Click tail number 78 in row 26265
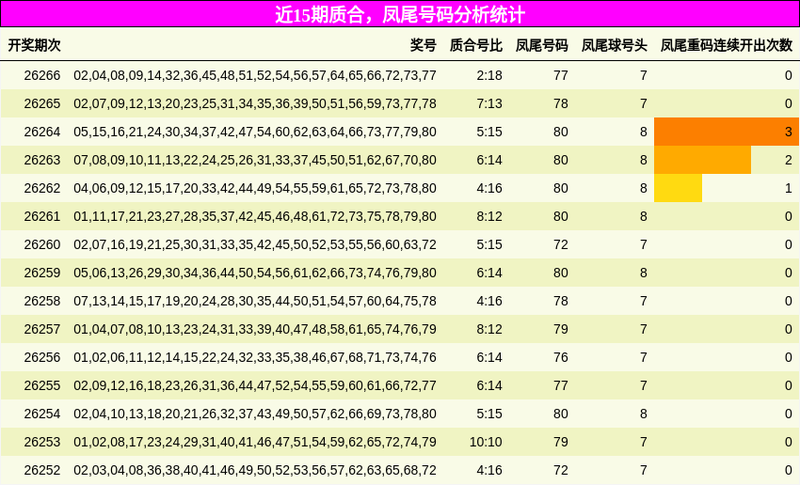This screenshot has height=485, width=800. (561, 104)
